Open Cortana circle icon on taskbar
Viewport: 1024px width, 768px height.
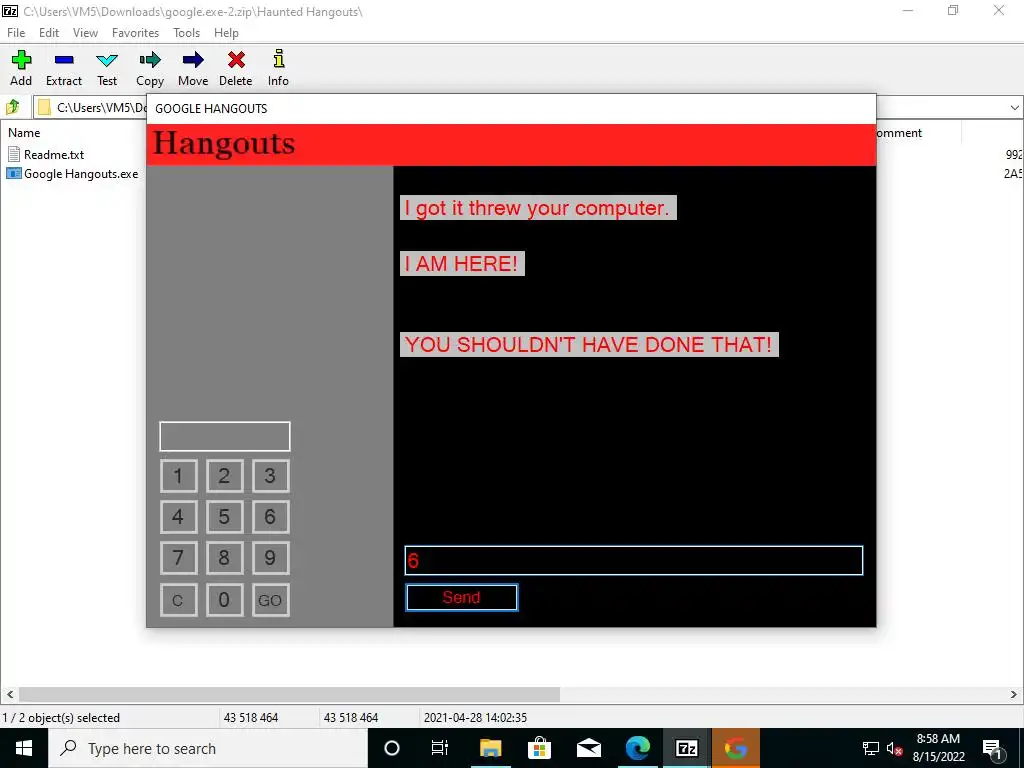point(392,748)
